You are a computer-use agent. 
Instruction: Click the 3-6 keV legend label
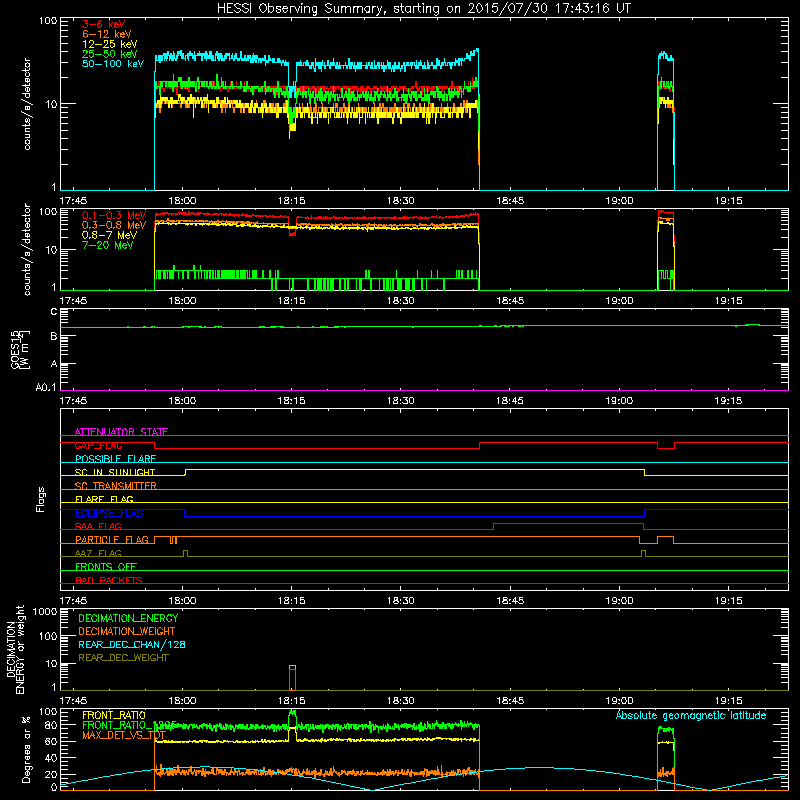[x=104, y=24]
